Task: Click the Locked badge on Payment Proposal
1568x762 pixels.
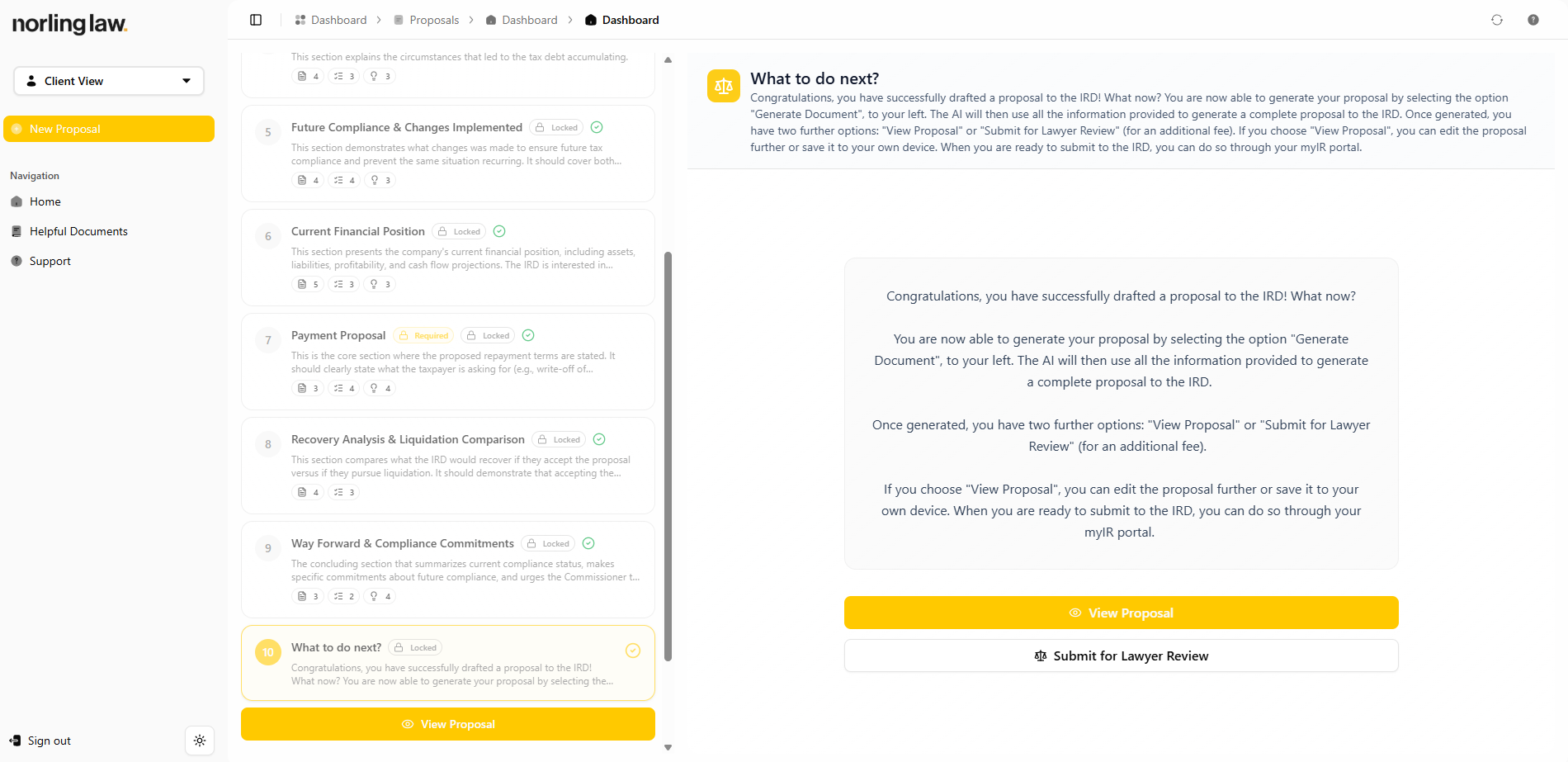Action: click(x=488, y=335)
